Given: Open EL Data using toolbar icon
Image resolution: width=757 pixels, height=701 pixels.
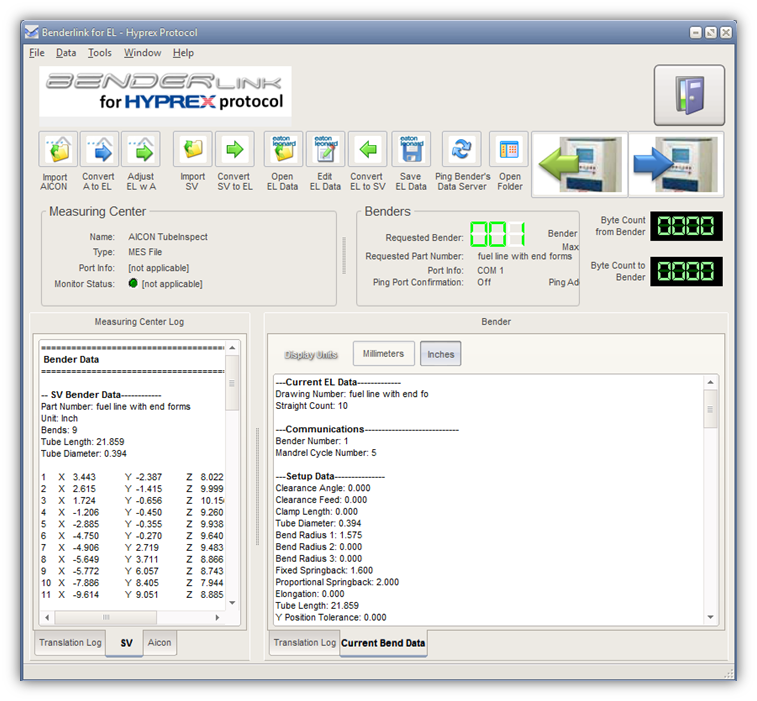Looking at the screenshot, I should pyautogui.click(x=283, y=150).
